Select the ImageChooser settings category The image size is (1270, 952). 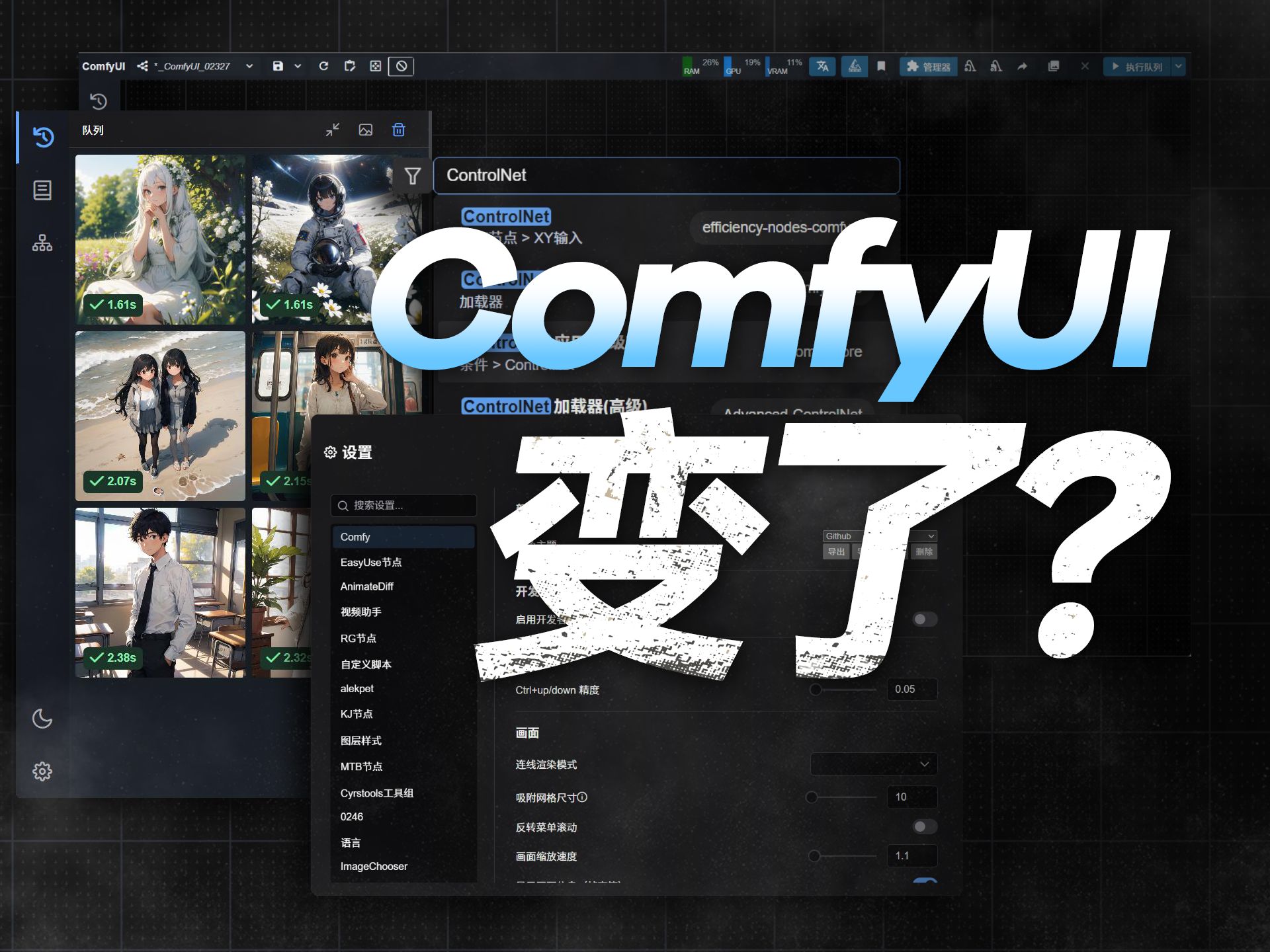[403, 866]
